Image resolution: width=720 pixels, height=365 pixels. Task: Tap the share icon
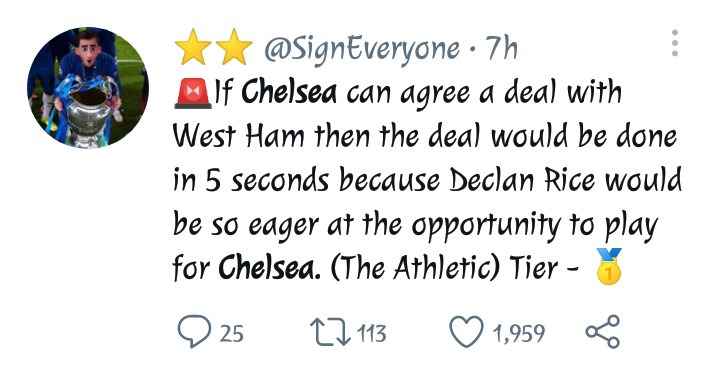click(x=602, y=331)
